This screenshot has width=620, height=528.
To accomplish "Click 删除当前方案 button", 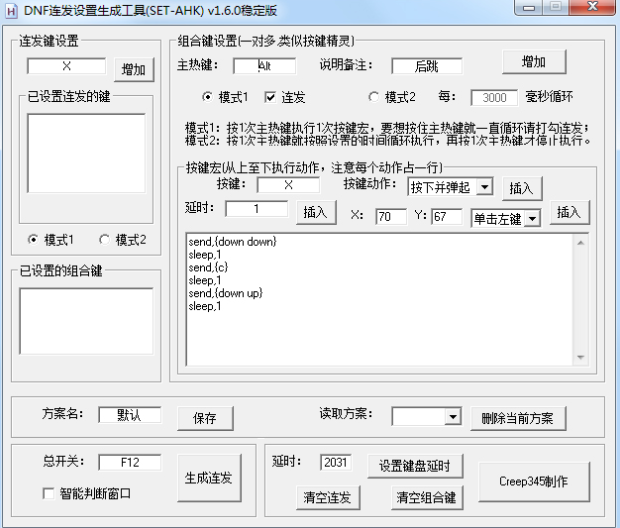I will 518,418.
